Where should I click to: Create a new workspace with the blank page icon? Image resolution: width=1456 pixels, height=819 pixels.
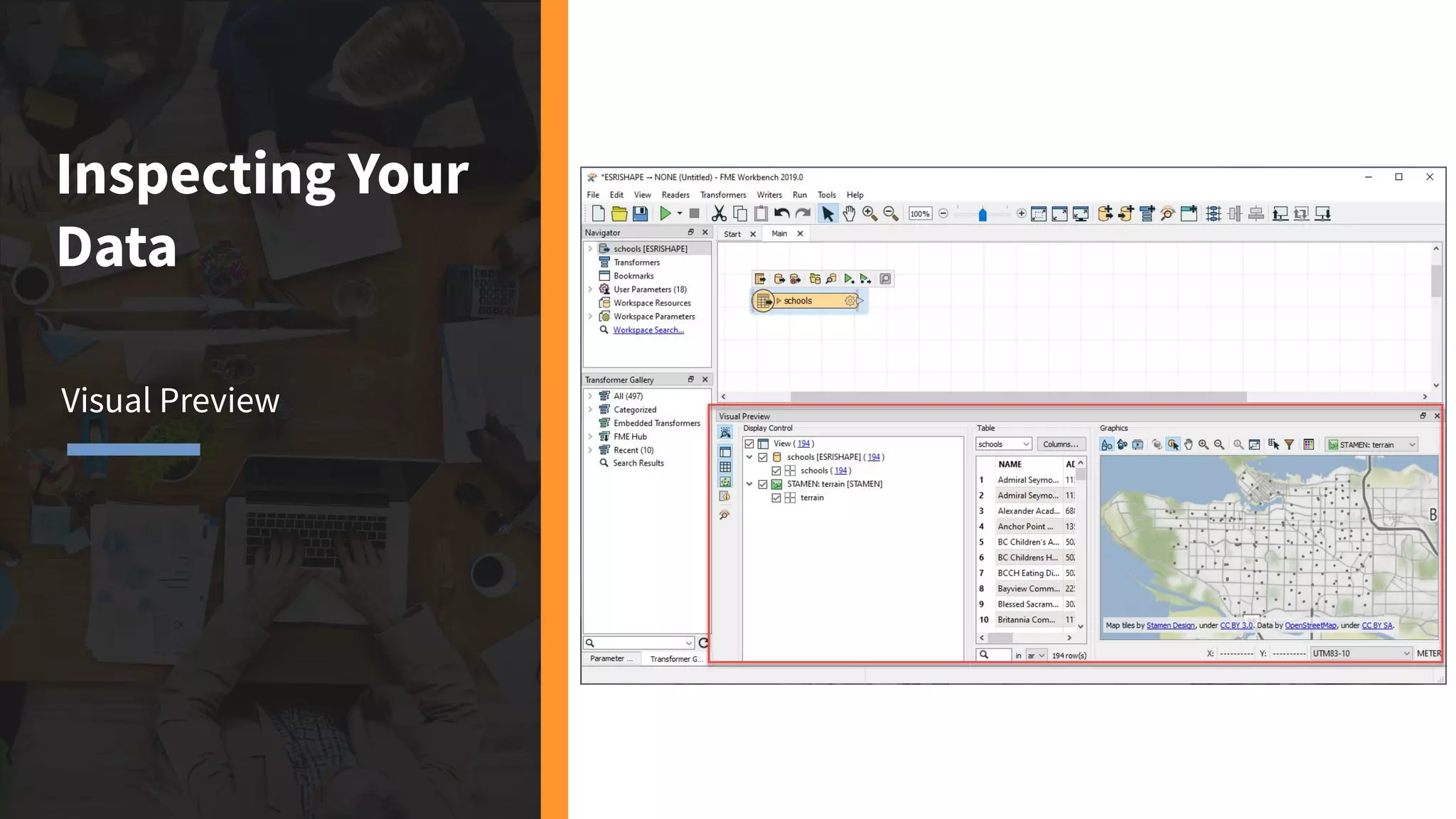(x=598, y=214)
